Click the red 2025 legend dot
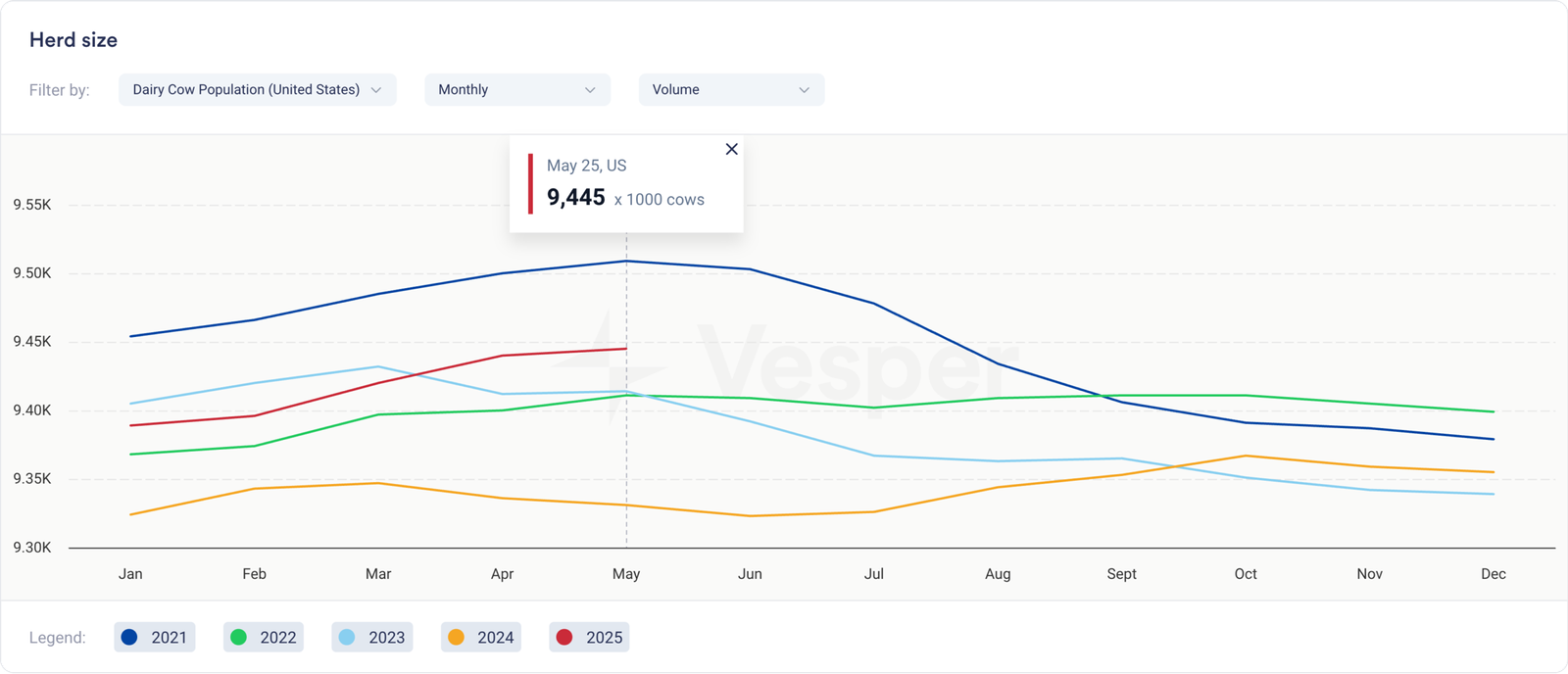This screenshot has width=1568, height=674. [x=564, y=637]
